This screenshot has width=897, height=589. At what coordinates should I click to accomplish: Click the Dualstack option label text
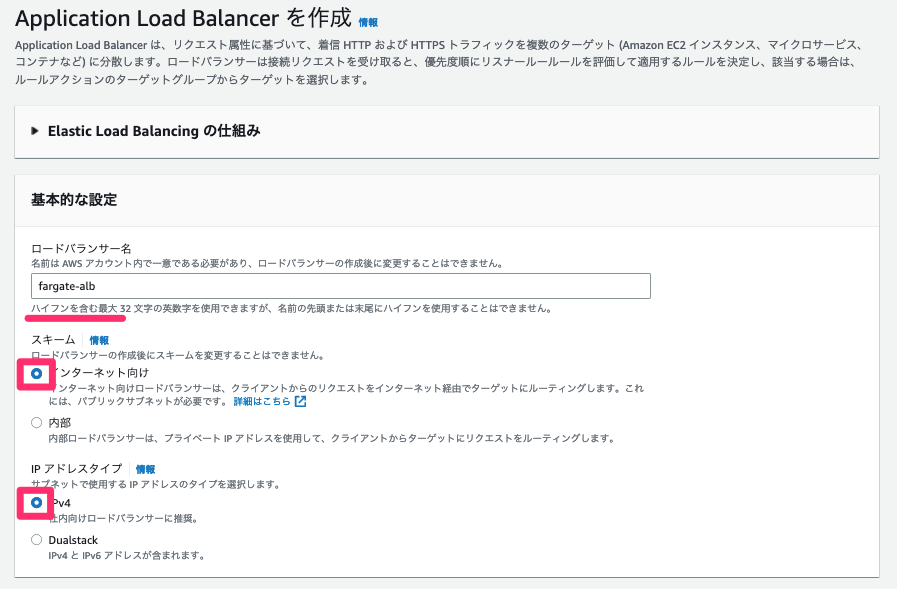click(x=73, y=540)
